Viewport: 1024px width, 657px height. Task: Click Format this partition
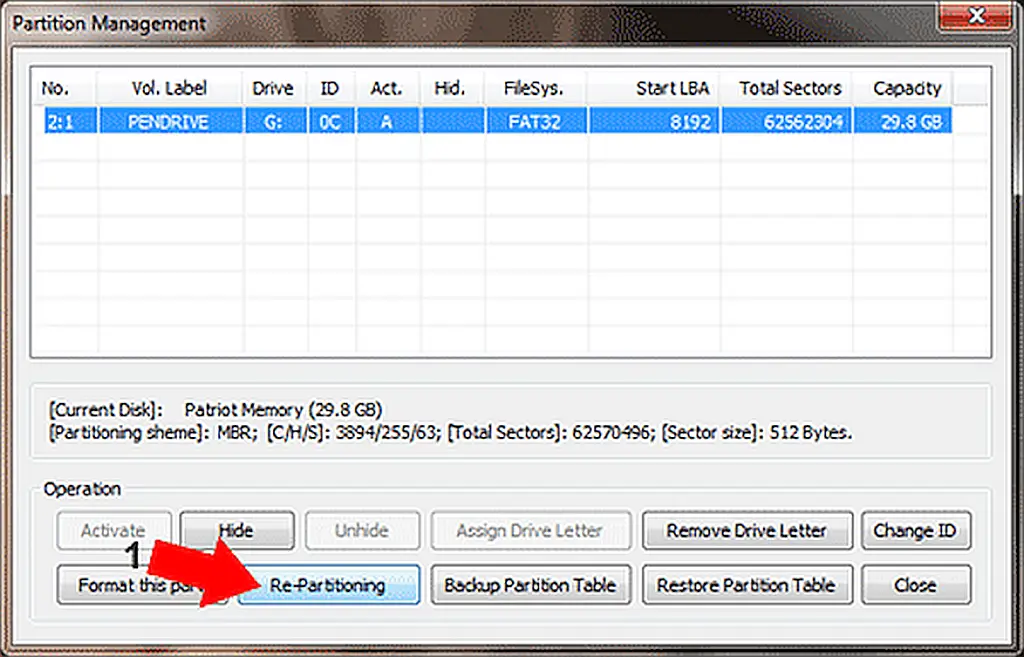tap(120, 585)
